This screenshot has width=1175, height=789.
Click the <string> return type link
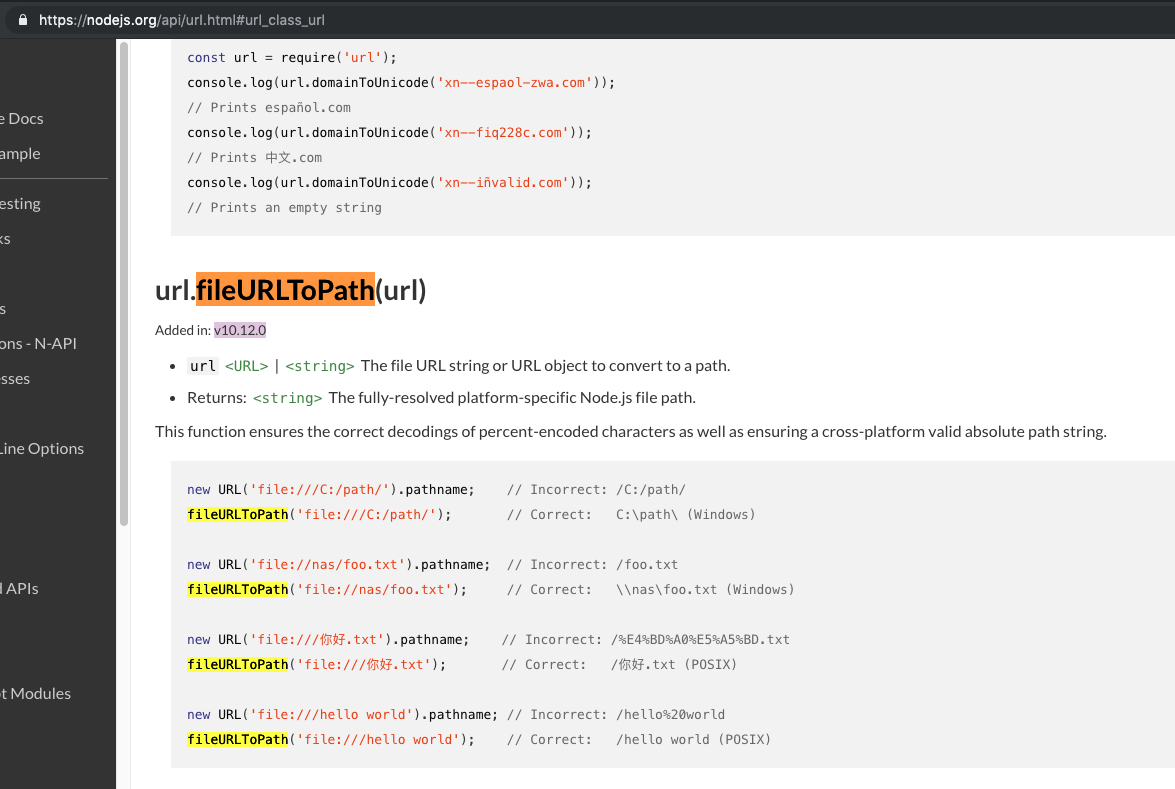click(287, 397)
